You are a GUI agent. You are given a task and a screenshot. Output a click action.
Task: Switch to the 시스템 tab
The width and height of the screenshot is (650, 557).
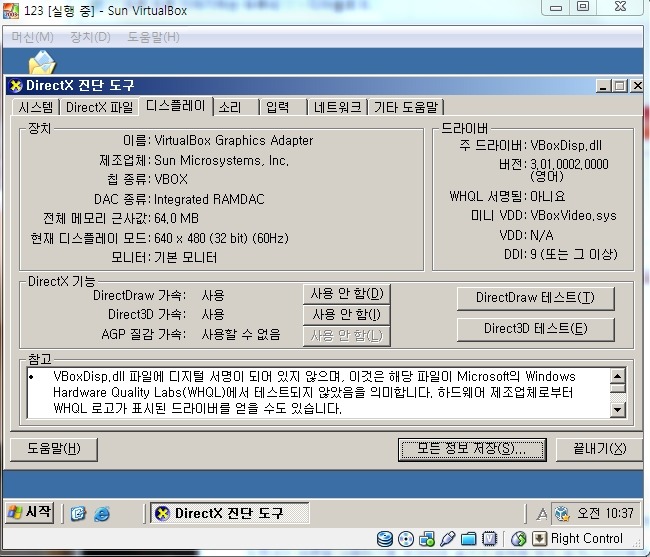[36, 107]
